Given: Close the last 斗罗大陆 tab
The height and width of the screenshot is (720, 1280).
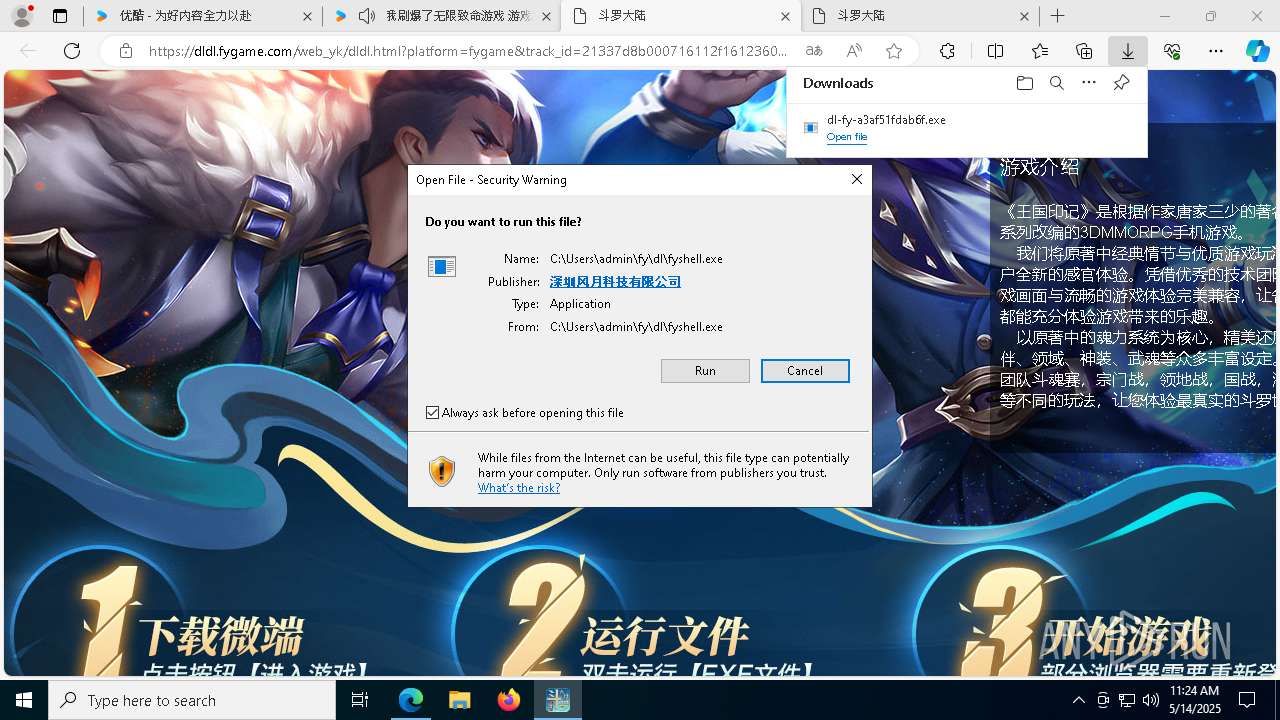Looking at the screenshot, I should [1024, 16].
